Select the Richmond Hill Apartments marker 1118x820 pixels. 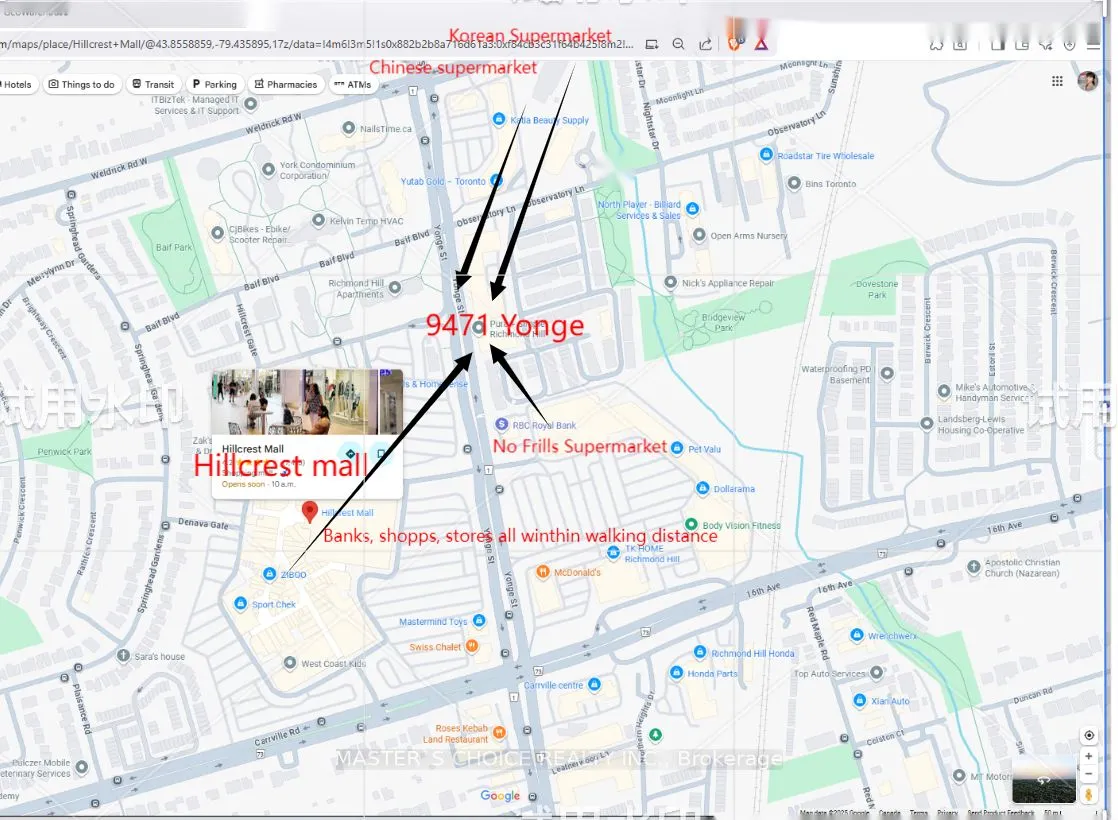pyautogui.click(x=395, y=287)
